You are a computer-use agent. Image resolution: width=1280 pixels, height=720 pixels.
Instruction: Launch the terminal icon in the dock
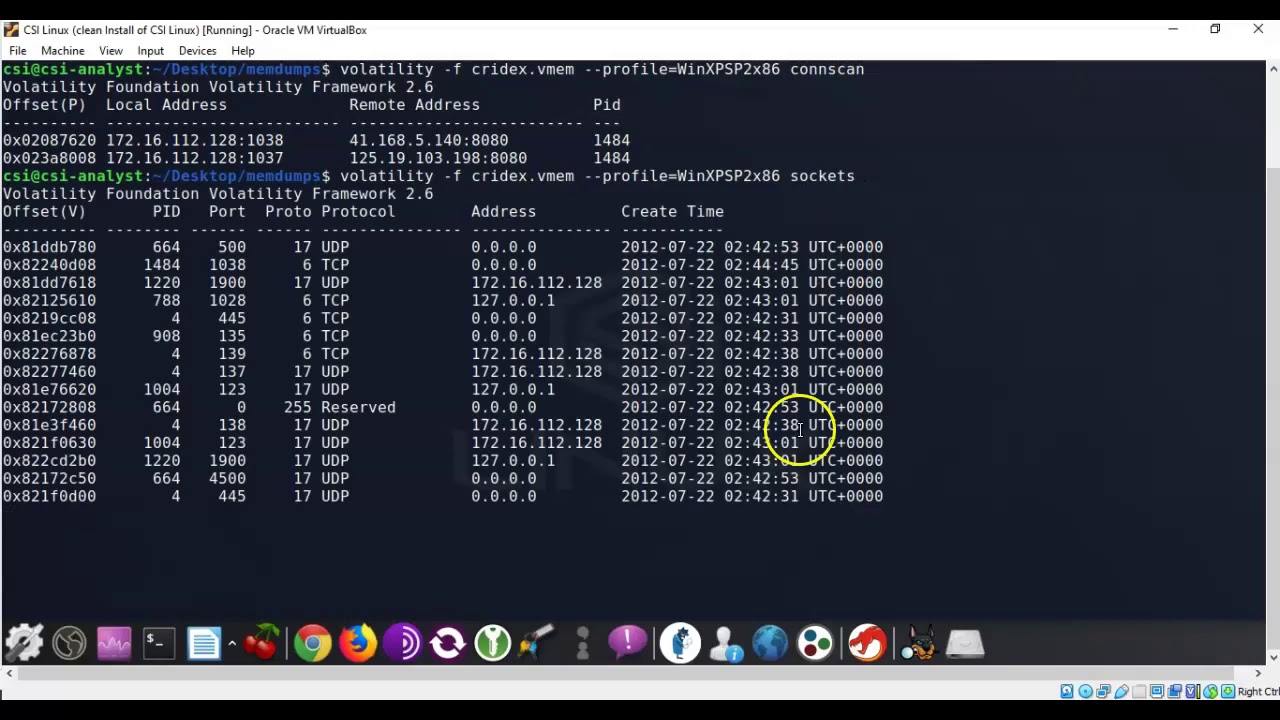(x=157, y=643)
